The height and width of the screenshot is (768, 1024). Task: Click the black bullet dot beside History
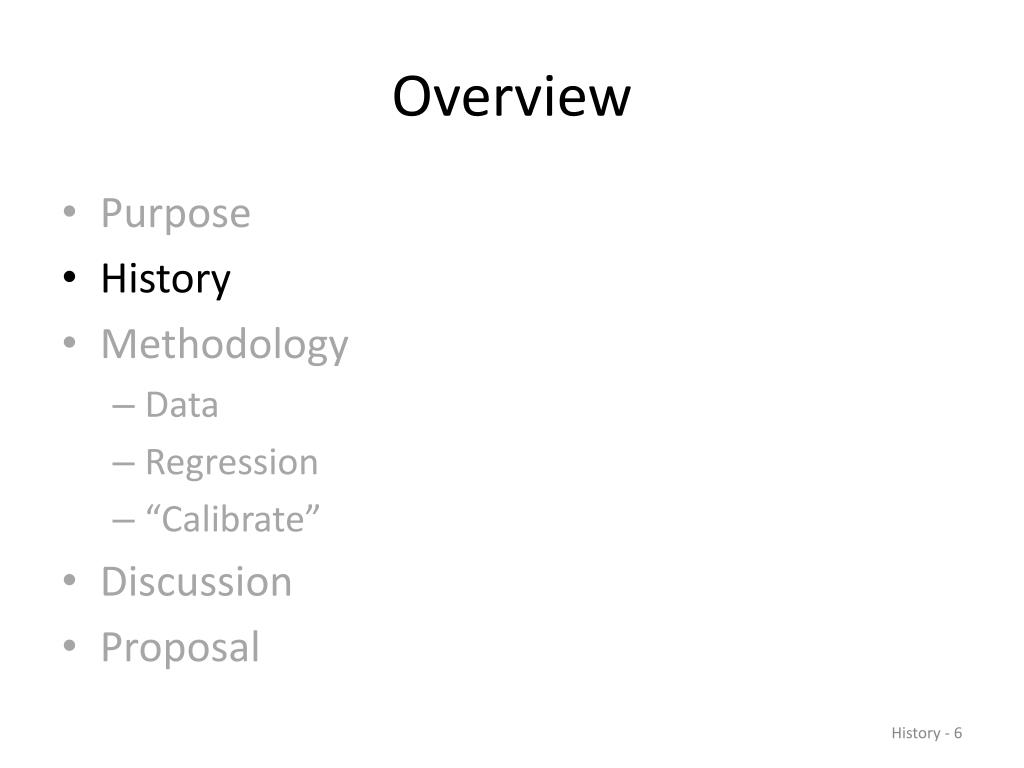tap(70, 277)
